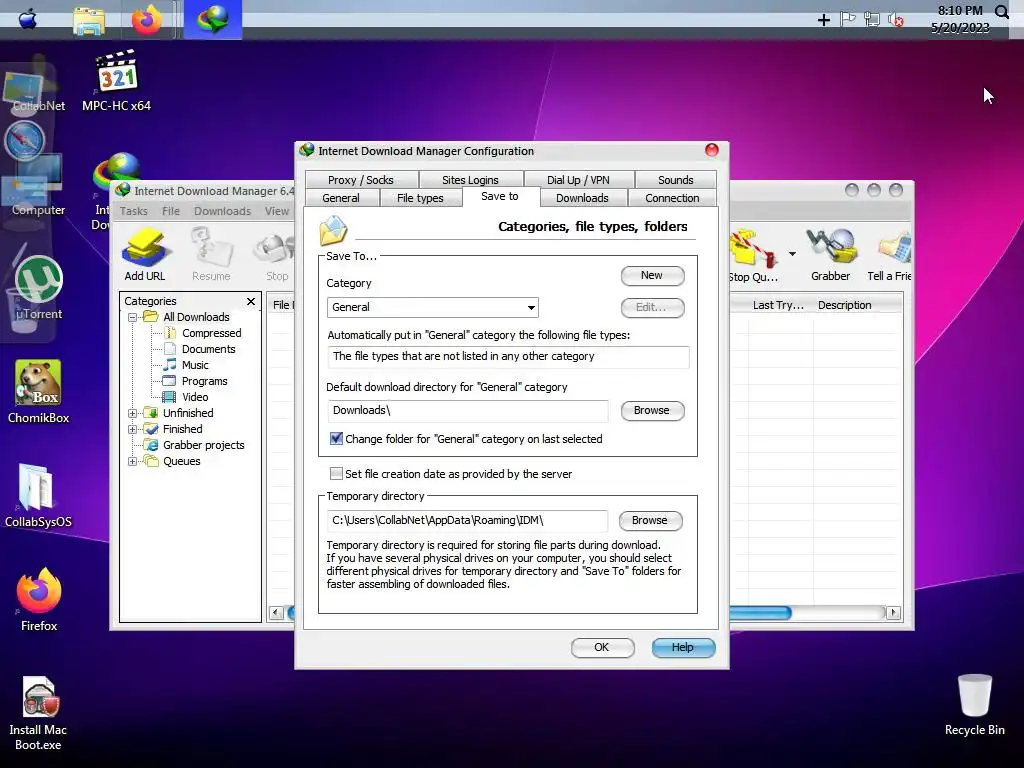Image resolution: width=1024 pixels, height=768 pixels.
Task: Click the file types text field
Action: (508, 357)
